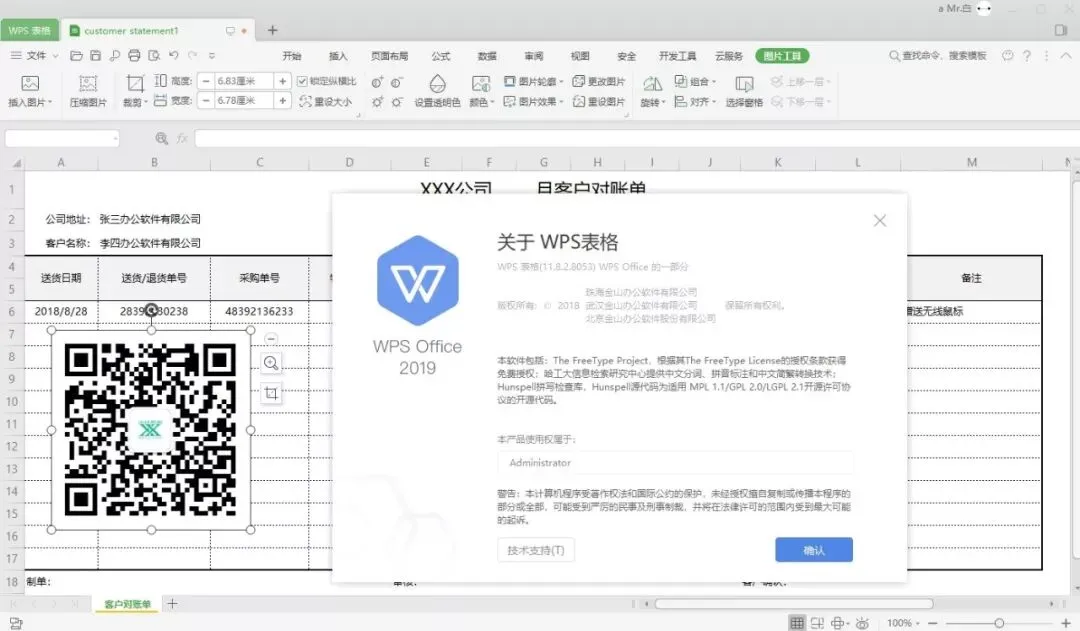Switch to the 云服务 ribbon tab
The image size is (1080, 631).
tap(729, 56)
